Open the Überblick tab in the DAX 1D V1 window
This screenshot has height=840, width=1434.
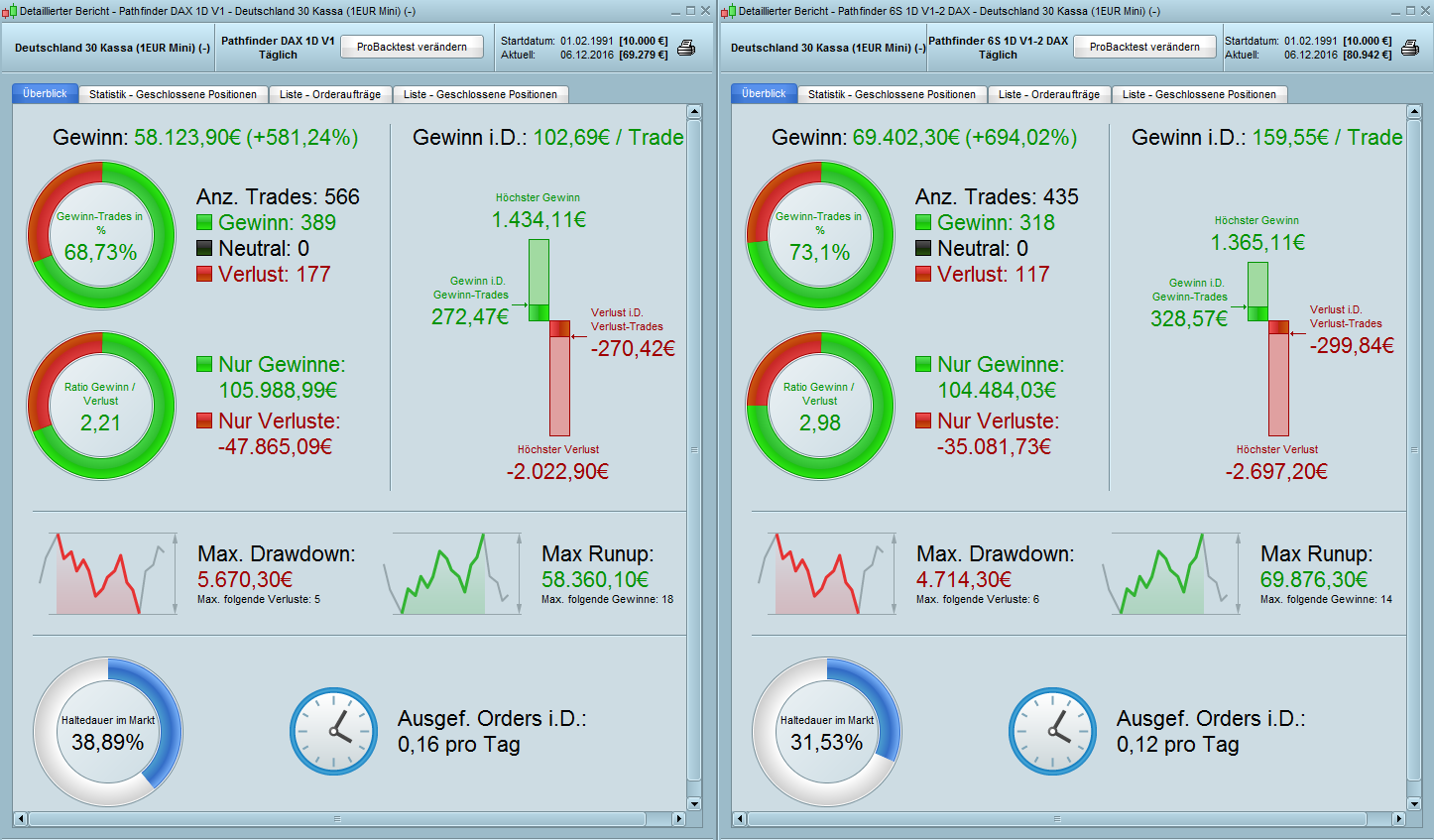click(45, 93)
